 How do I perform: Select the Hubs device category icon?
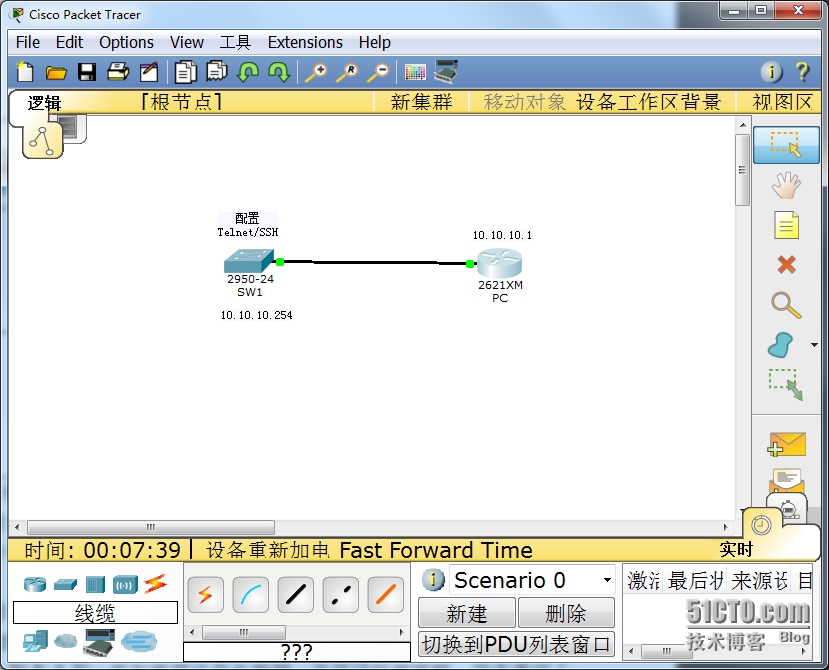(x=96, y=584)
